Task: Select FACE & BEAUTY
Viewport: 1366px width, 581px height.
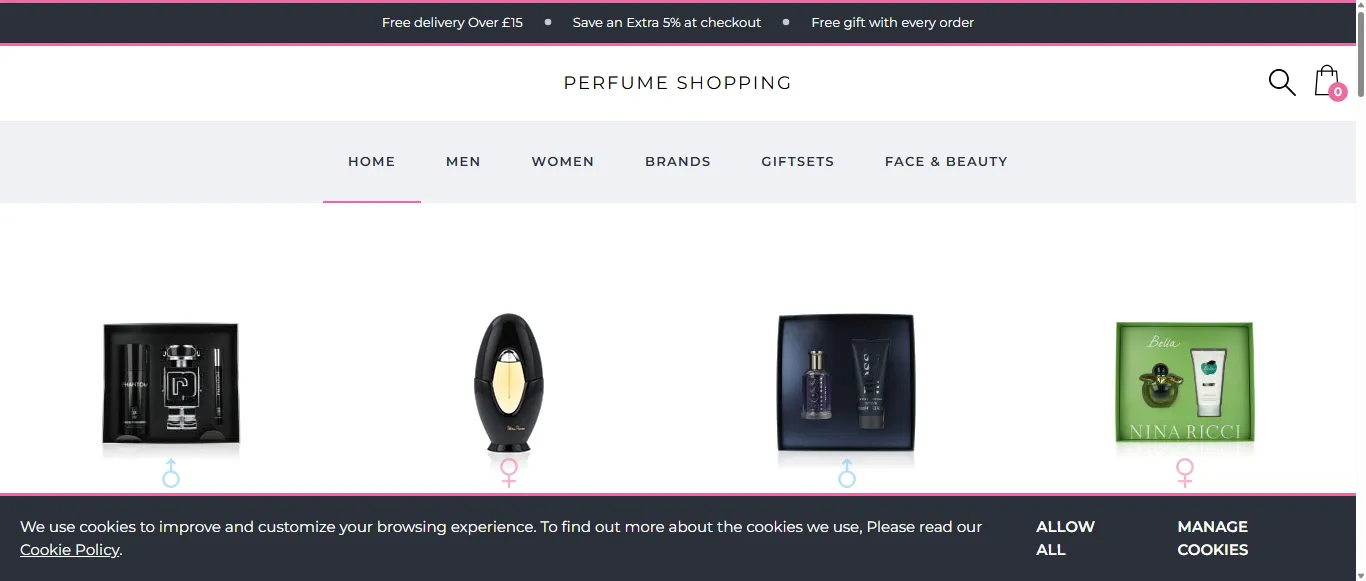Action: [x=945, y=161]
